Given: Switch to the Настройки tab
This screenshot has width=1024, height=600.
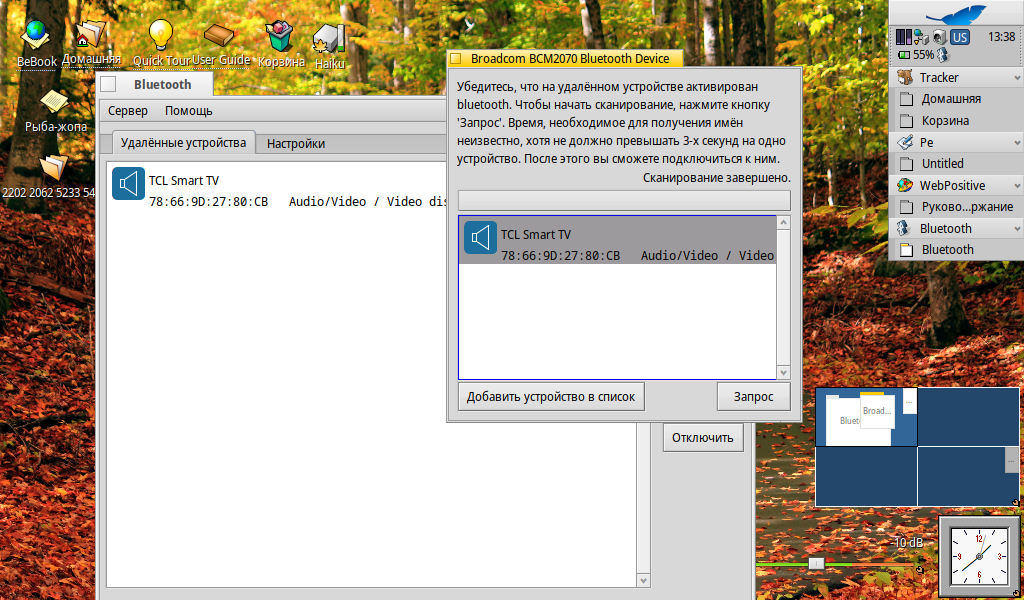Looking at the screenshot, I should 296,143.
